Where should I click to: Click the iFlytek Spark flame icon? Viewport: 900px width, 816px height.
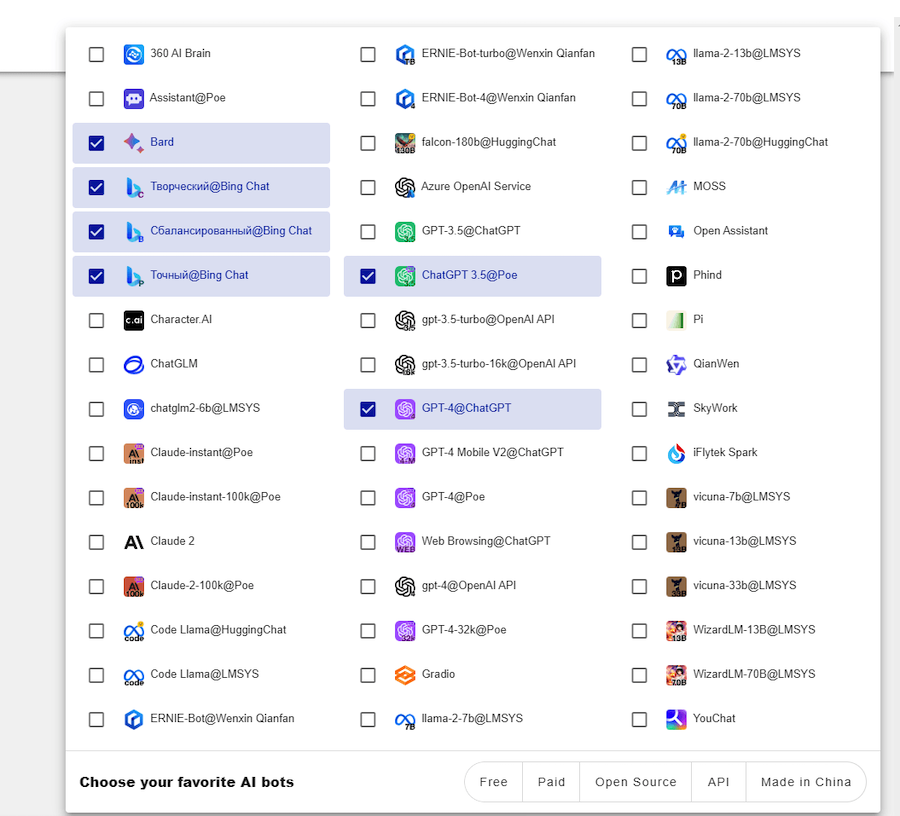tap(676, 453)
